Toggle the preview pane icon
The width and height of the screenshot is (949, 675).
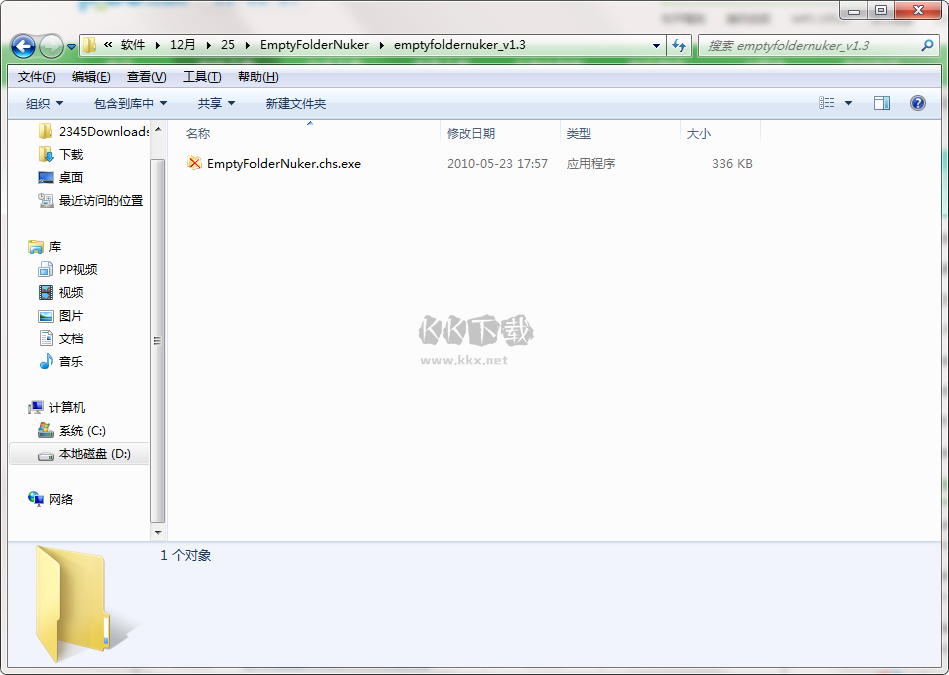click(x=881, y=102)
